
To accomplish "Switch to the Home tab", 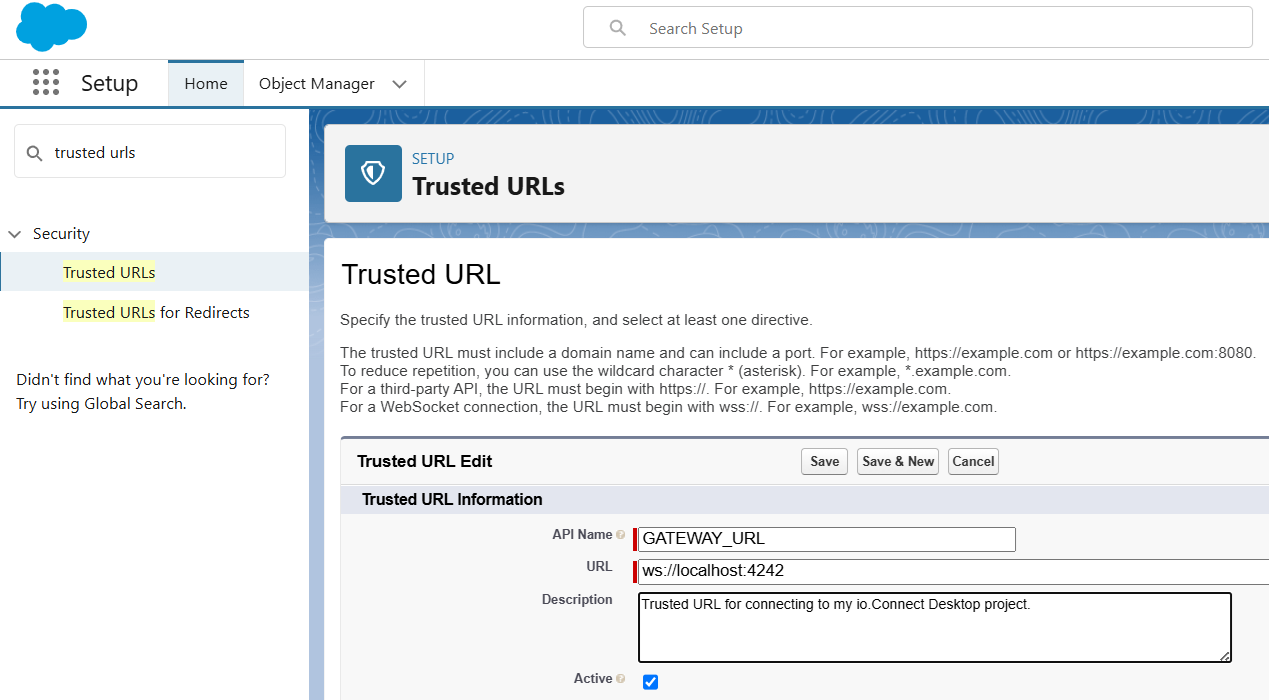I will click(206, 84).
